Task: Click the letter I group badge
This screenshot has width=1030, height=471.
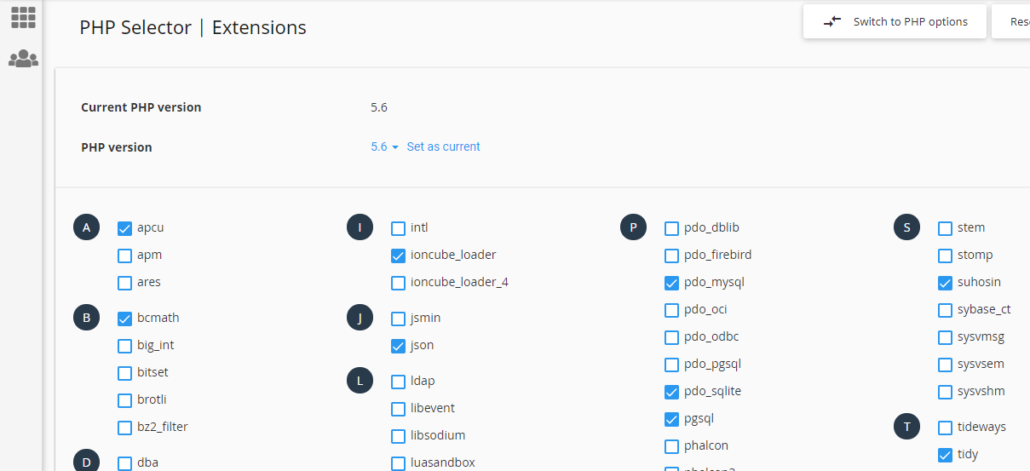Action: pyautogui.click(x=360, y=228)
